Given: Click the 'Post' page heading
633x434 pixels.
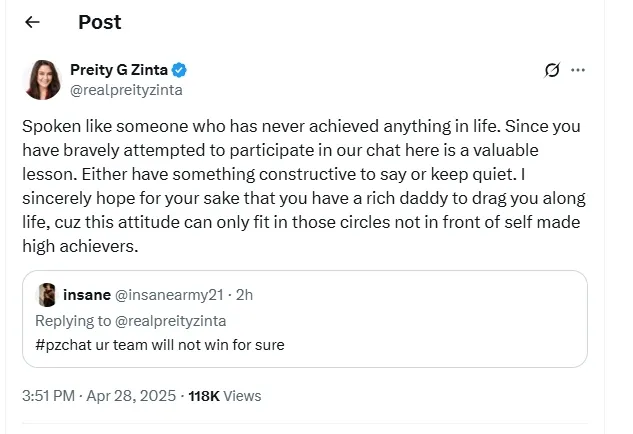Looking at the screenshot, I should point(100,22).
